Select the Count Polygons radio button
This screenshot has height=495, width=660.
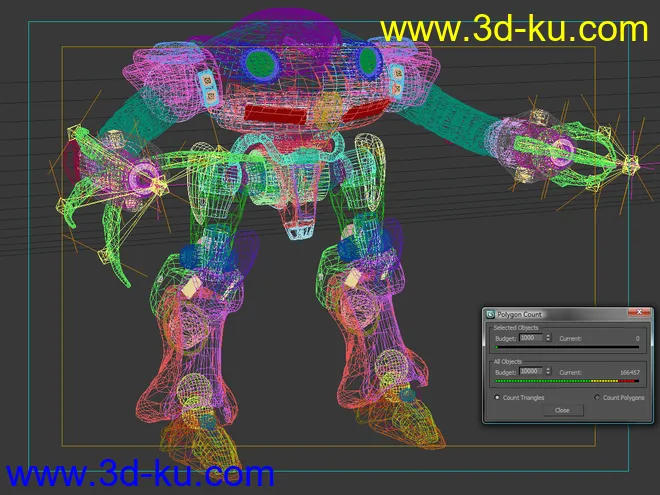click(x=597, y=398)
